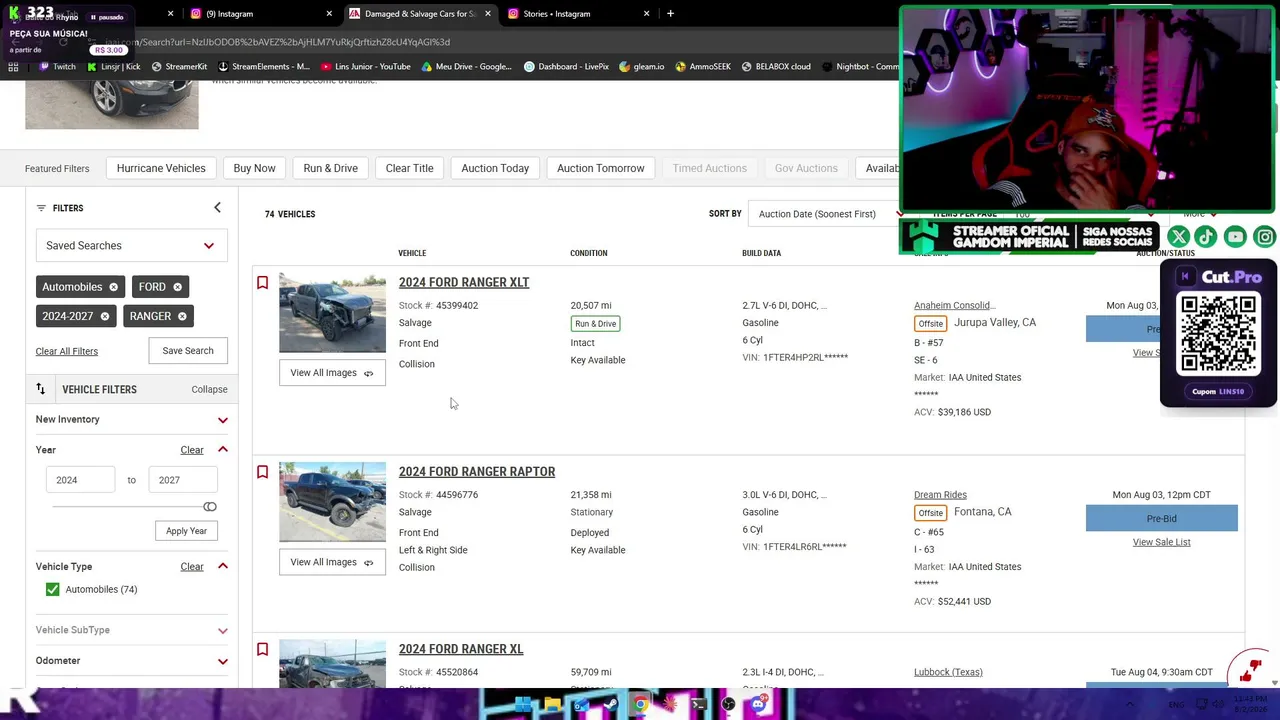
Task: Click the year 'to' field showing 2027
Action: [x=183, y=480]
